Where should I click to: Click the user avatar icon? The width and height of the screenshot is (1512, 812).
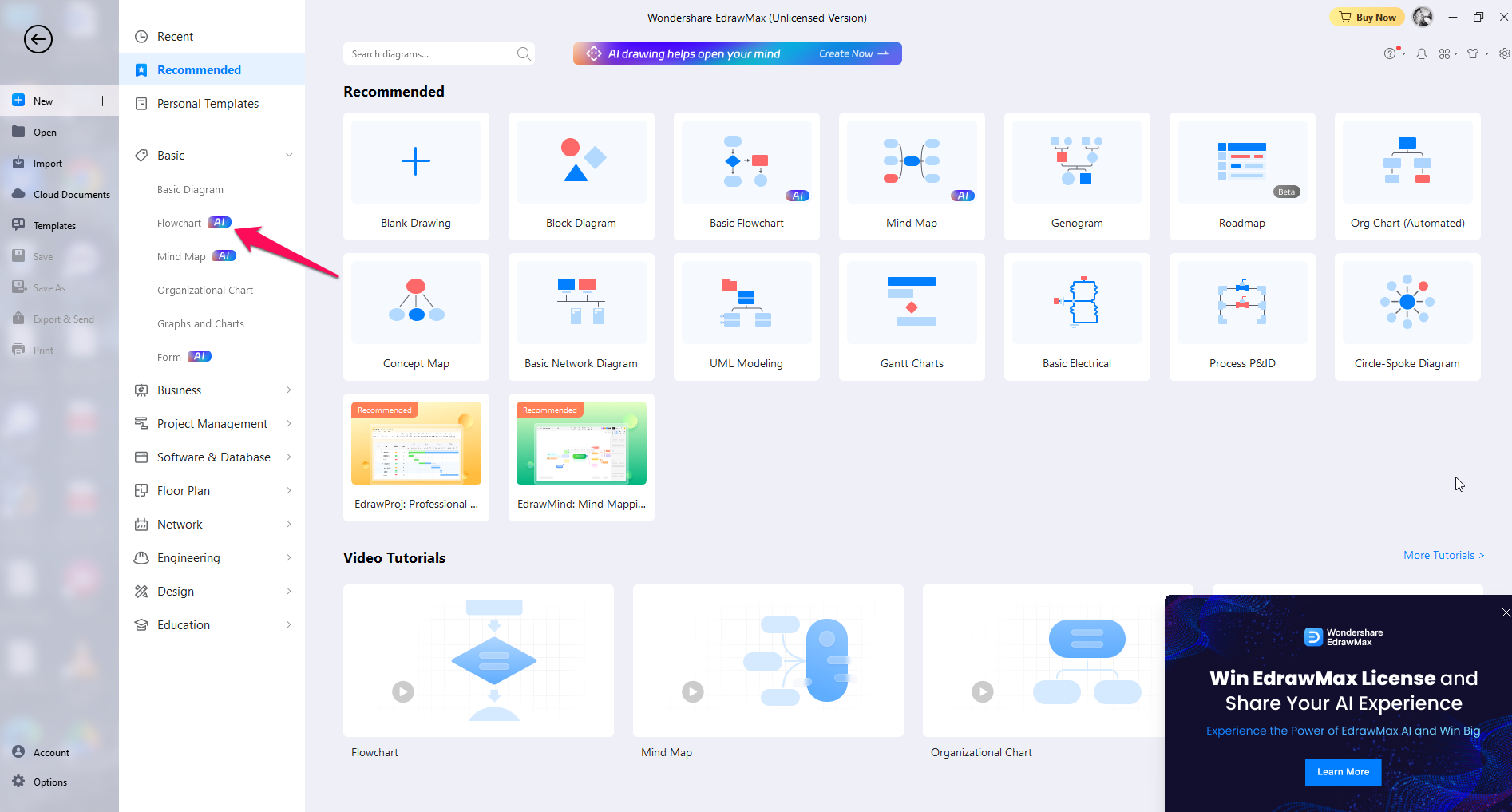tap(1423, 17)
